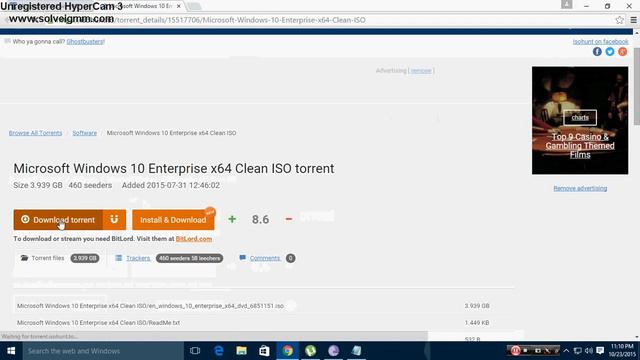
Task: Bookmark page with star icon
Action: [619, 20]
